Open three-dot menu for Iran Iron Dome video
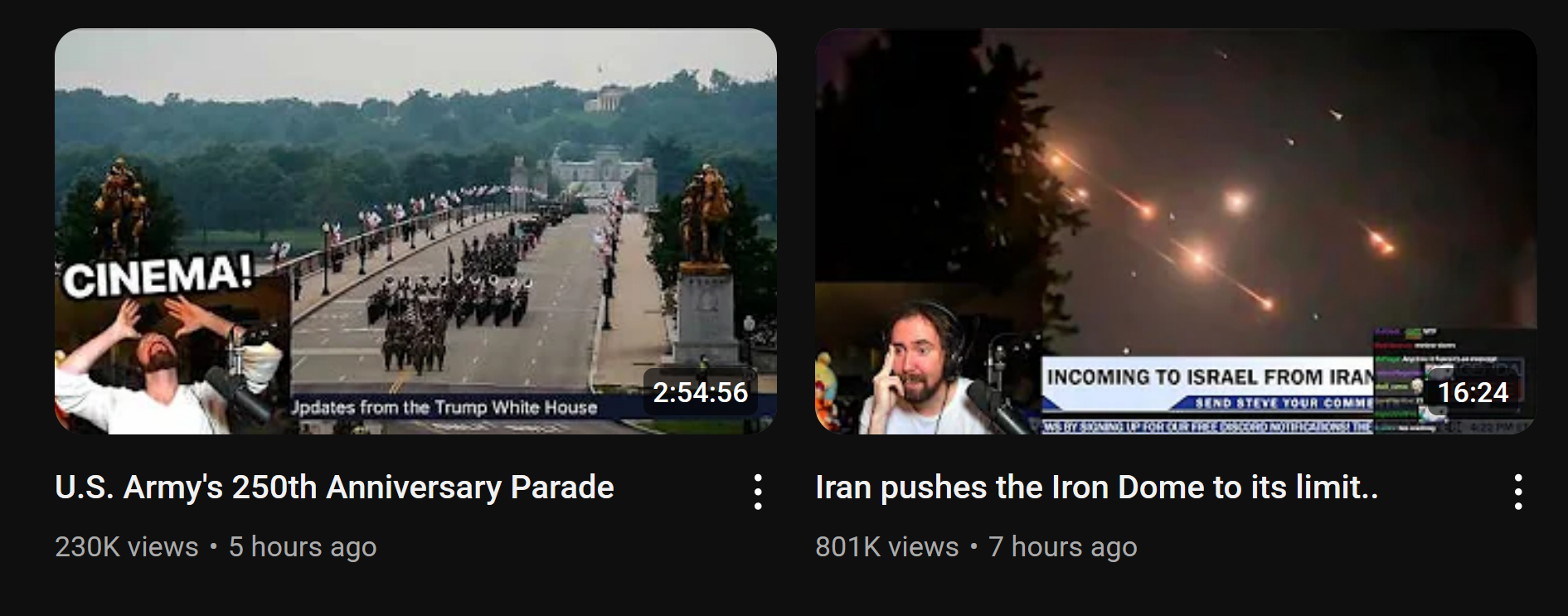This screenshot has width=1568, height=616. pyautogui.click(x=1517, y=492)
